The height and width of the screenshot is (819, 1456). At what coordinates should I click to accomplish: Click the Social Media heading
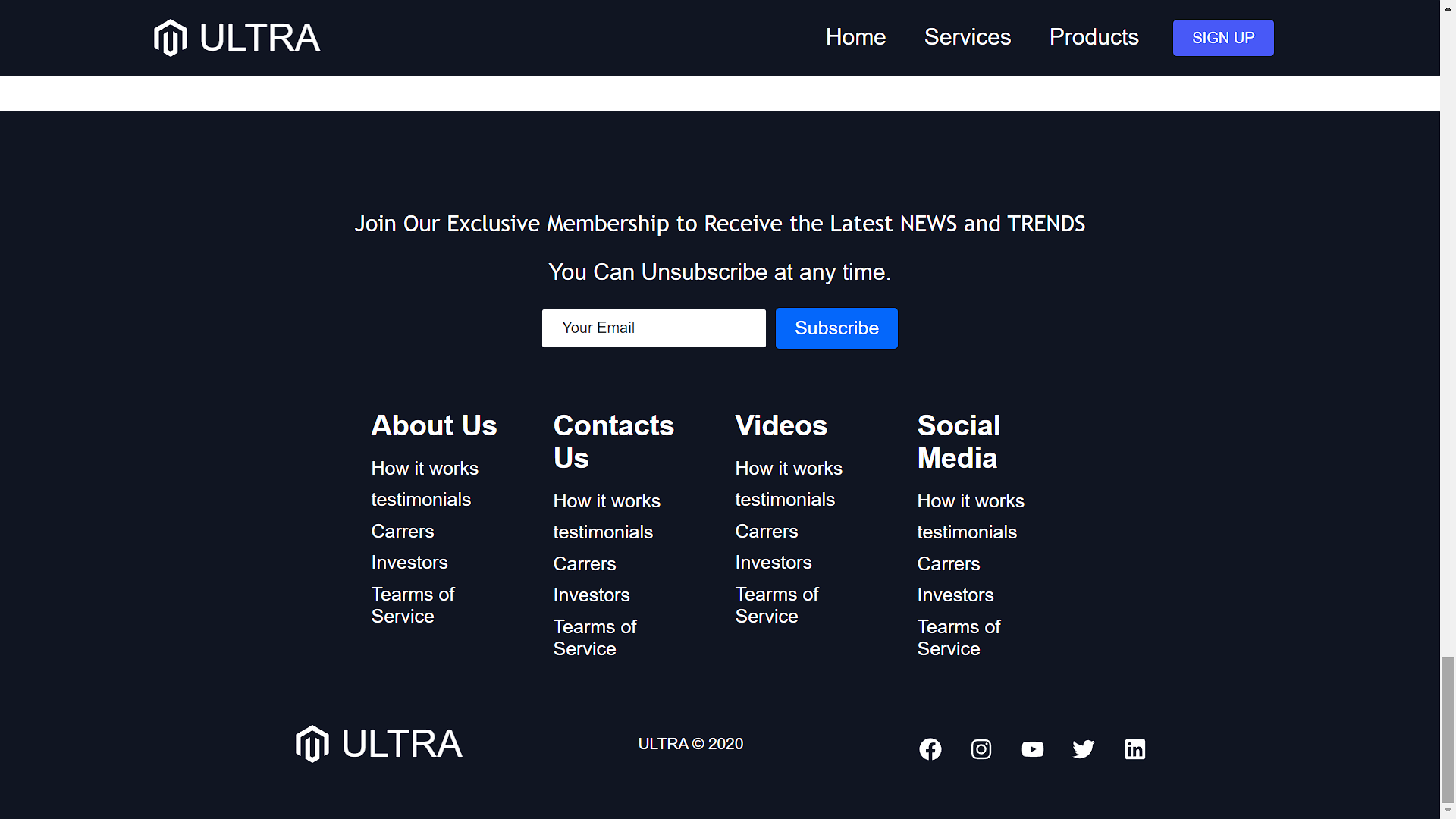click(x=959, y=442)
